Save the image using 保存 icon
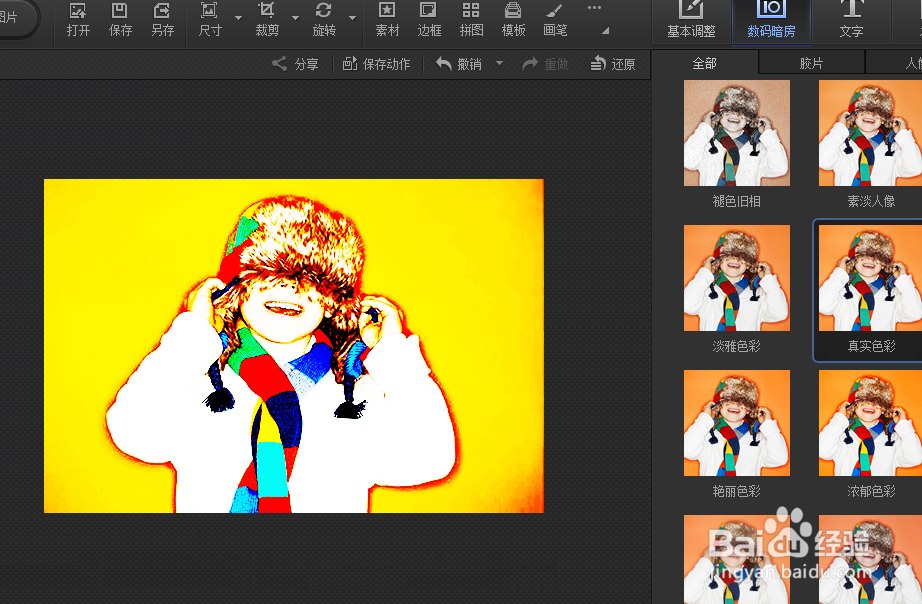Image resolution: width=922 pixels, height=604 pixels. coord(120,19)
